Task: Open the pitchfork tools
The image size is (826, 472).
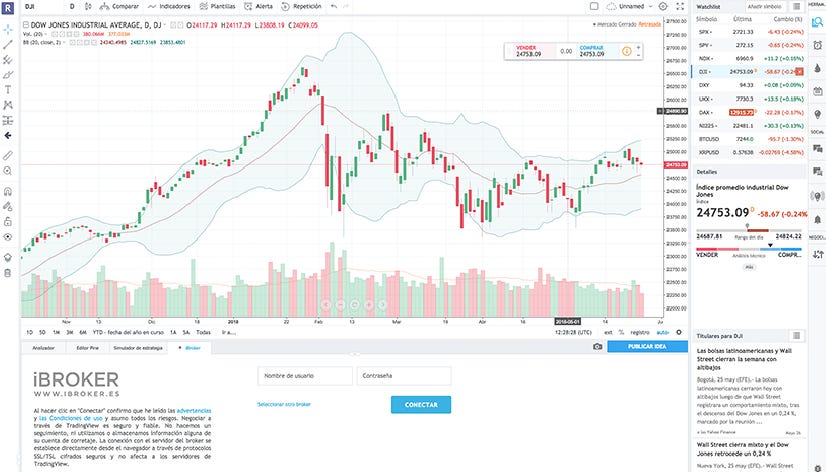Action: (x=8, y=60)
